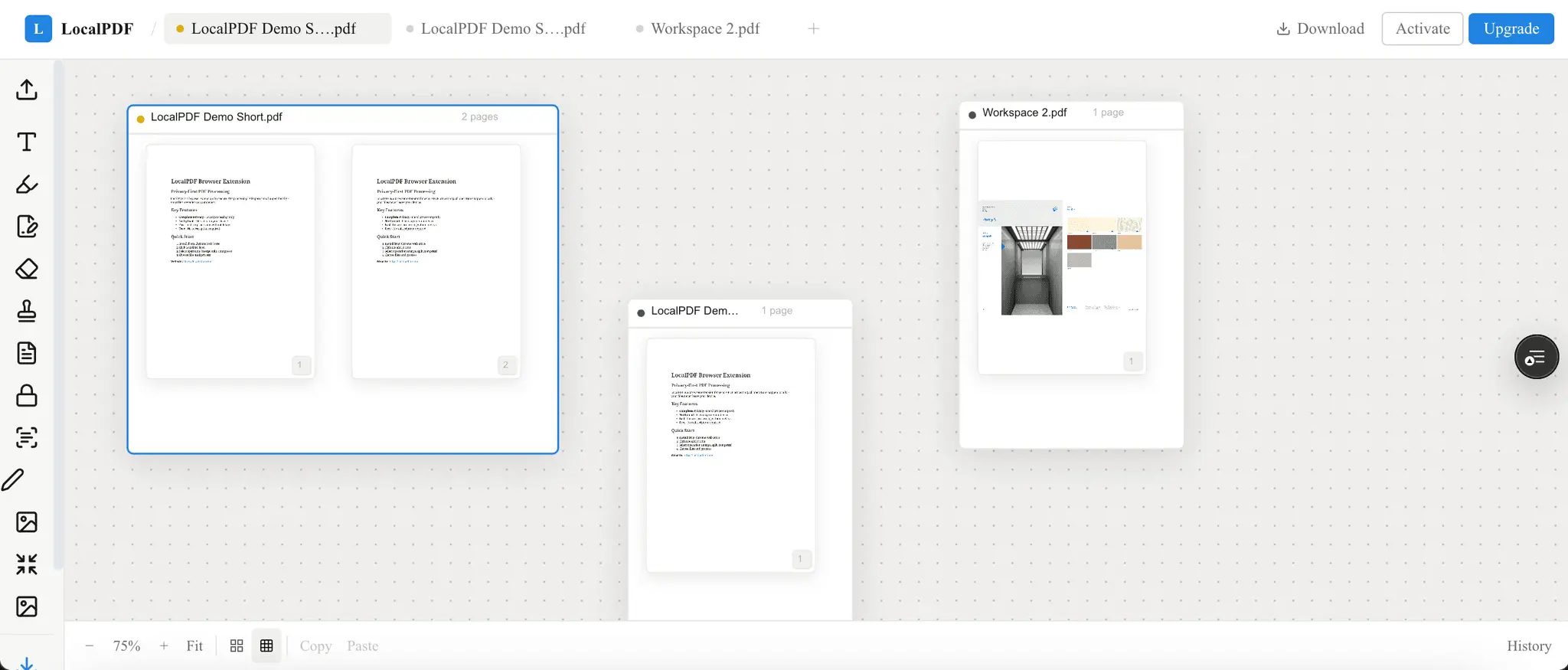
Task: Click the LocalPDF brand name text
Action: tap(97, 29)
